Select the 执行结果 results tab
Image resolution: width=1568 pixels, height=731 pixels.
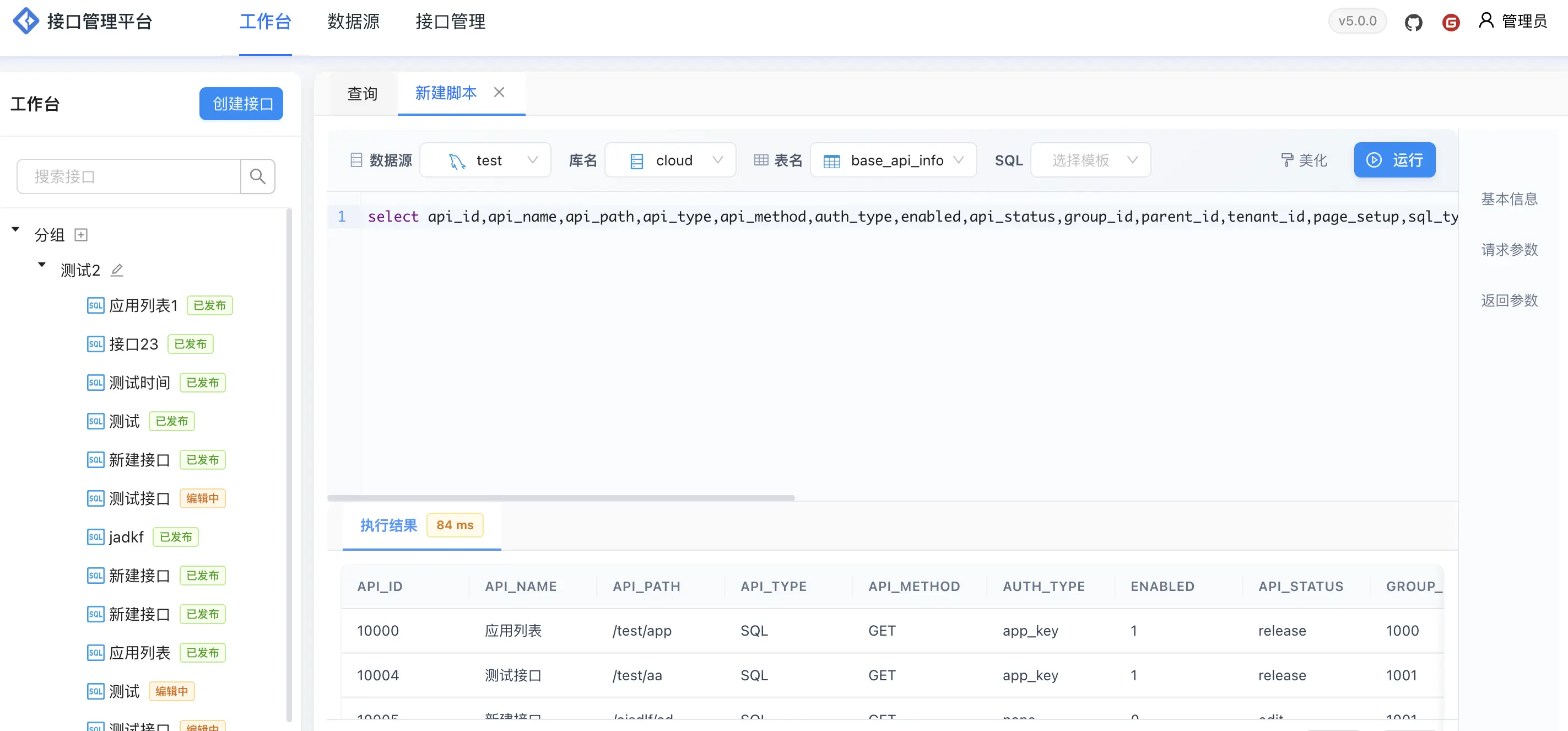coord(388,525)
